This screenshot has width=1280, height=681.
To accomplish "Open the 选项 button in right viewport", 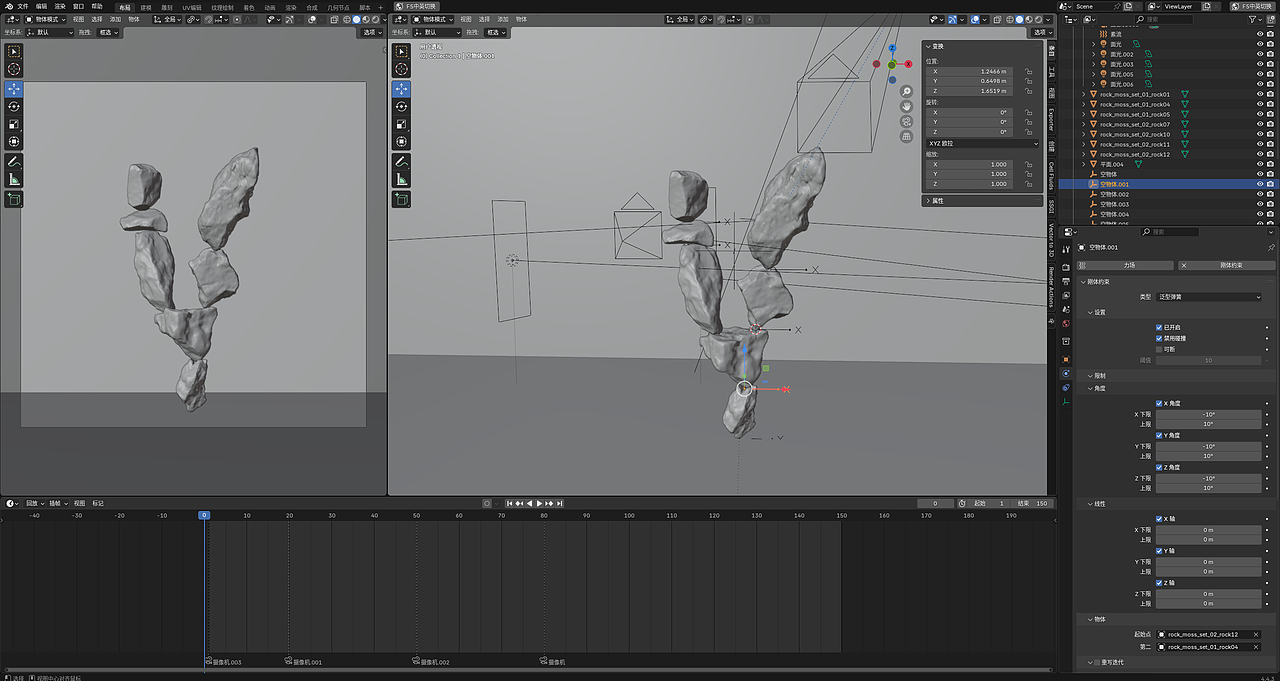I will point(1043,32).
